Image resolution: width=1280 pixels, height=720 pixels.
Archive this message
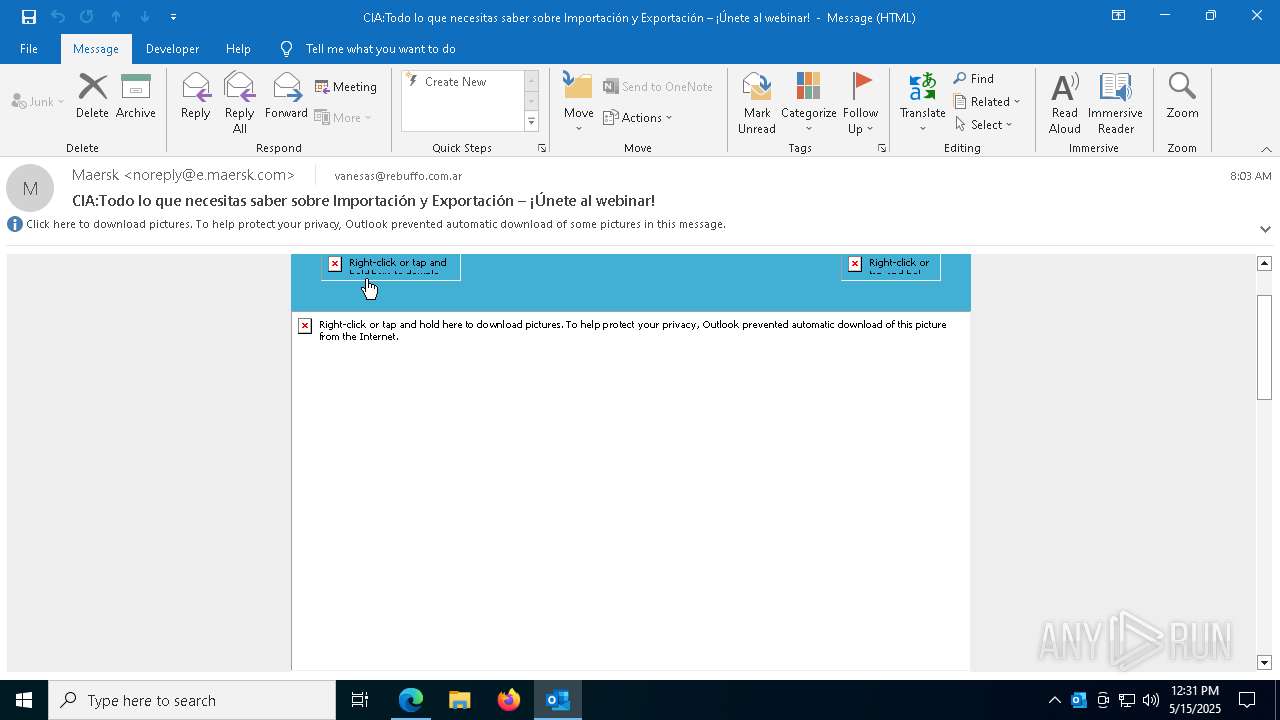136,97
